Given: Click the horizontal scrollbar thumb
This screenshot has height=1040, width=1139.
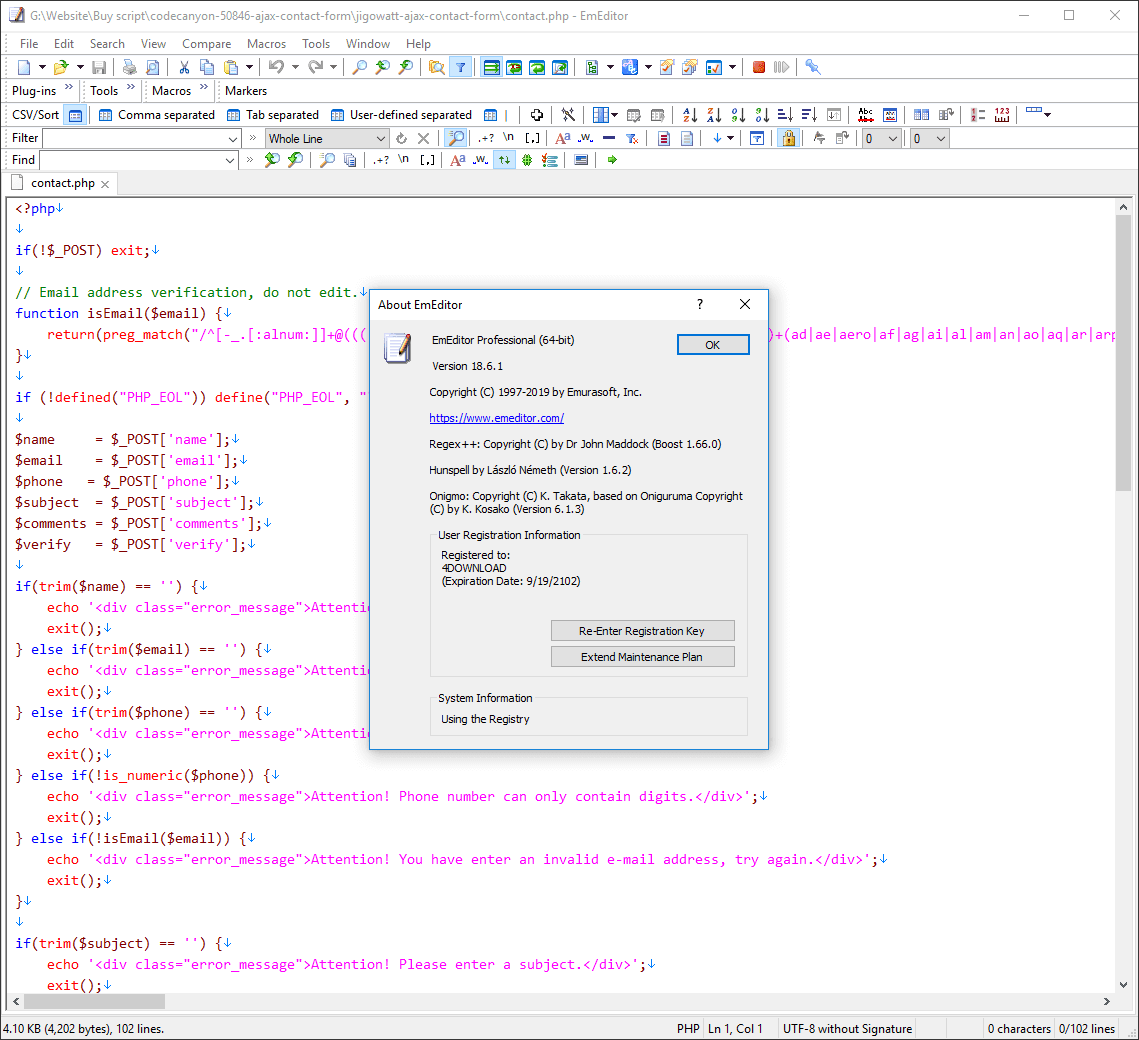Looking at the screenshot, I should click(x=95, y=1001).
